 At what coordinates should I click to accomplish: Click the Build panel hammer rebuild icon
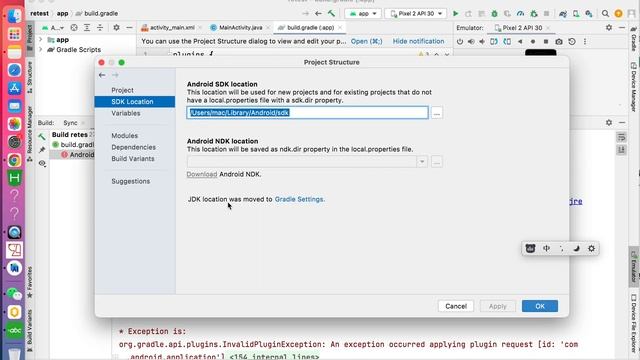(42, 137)
